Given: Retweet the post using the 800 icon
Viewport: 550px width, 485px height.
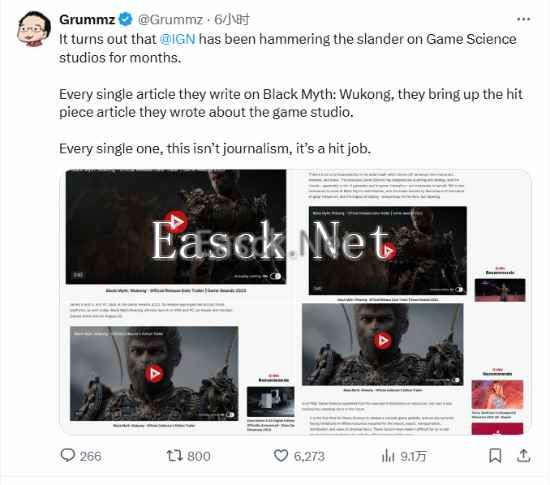Looking at the screenshot, I should click(x=174, y=456).
